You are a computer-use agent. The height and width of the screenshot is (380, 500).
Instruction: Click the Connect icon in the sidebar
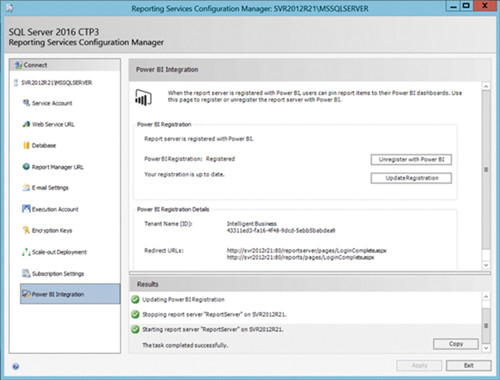pos(18,65)
